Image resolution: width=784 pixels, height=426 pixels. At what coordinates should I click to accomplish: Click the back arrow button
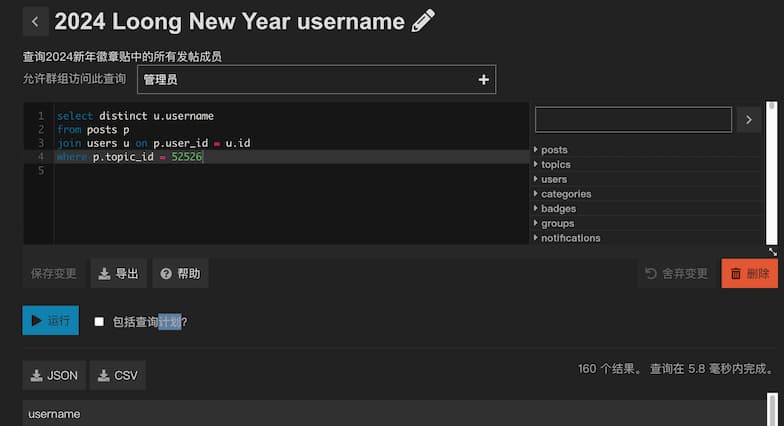point(35,21)
